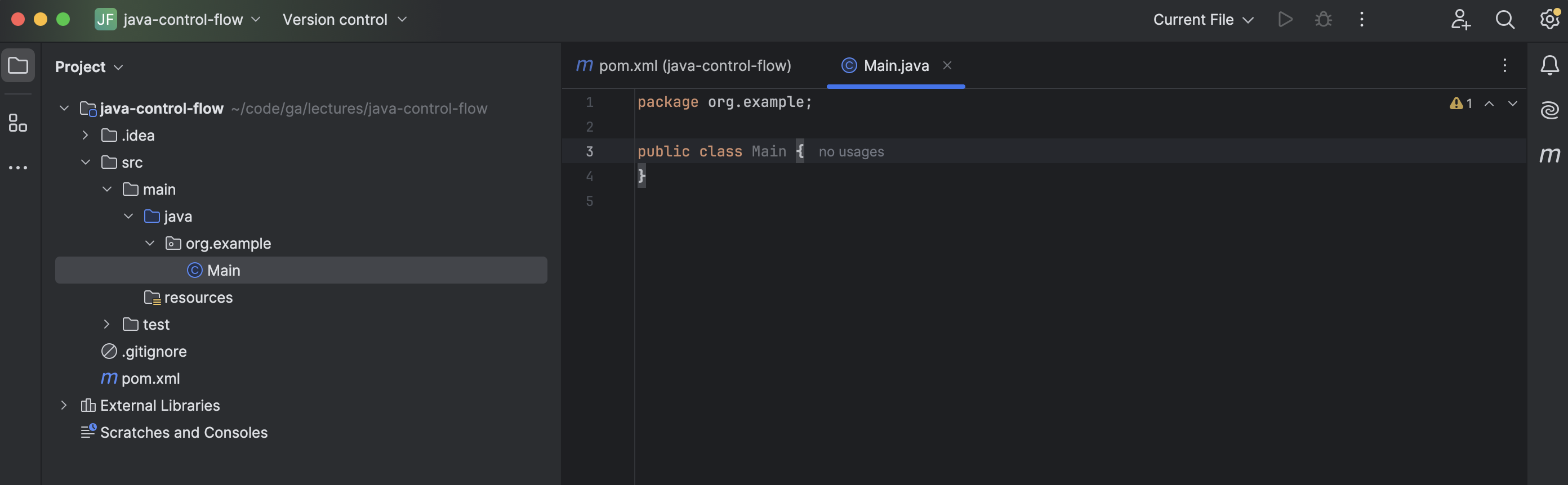Select .gitignore in the project tree
Image resolution: width=1568 pixels, height=485 pixels.
click(x=153, y=351)
